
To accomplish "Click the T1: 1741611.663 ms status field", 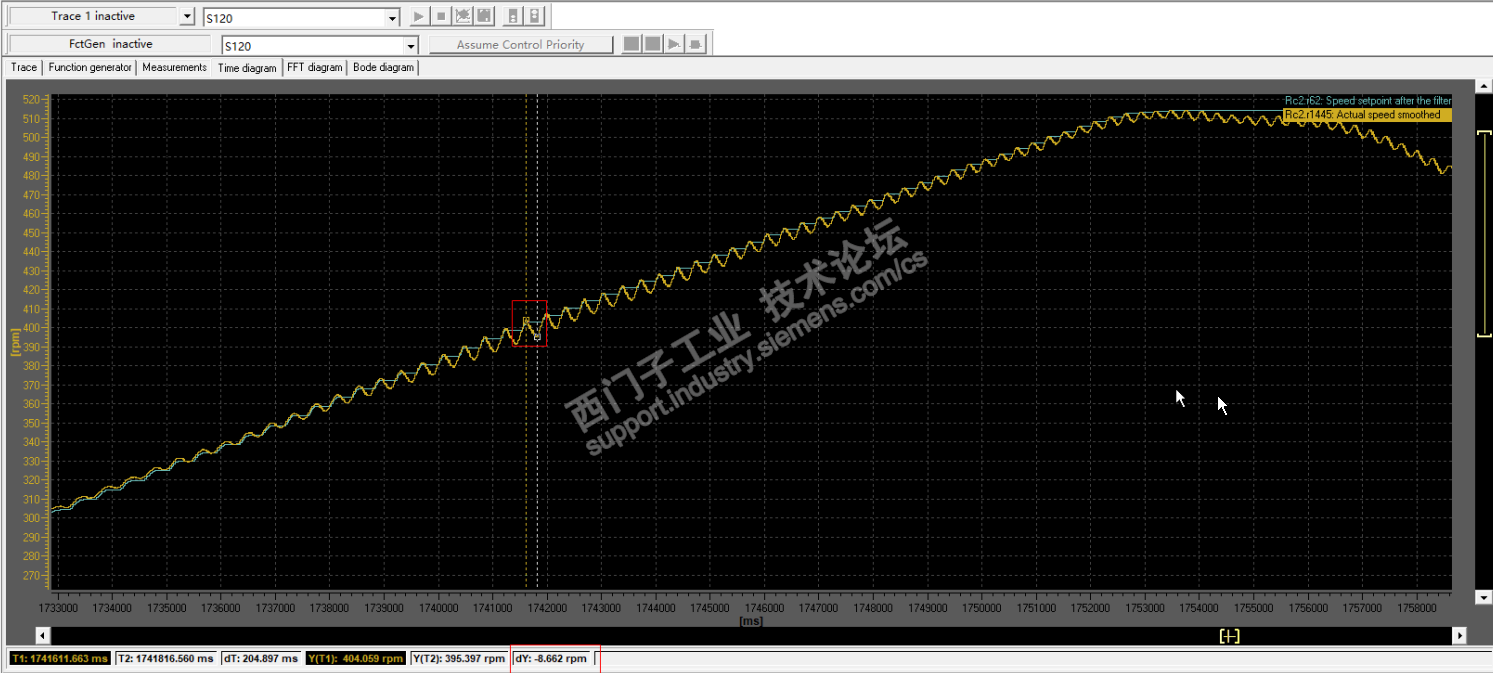I will 59,659.
